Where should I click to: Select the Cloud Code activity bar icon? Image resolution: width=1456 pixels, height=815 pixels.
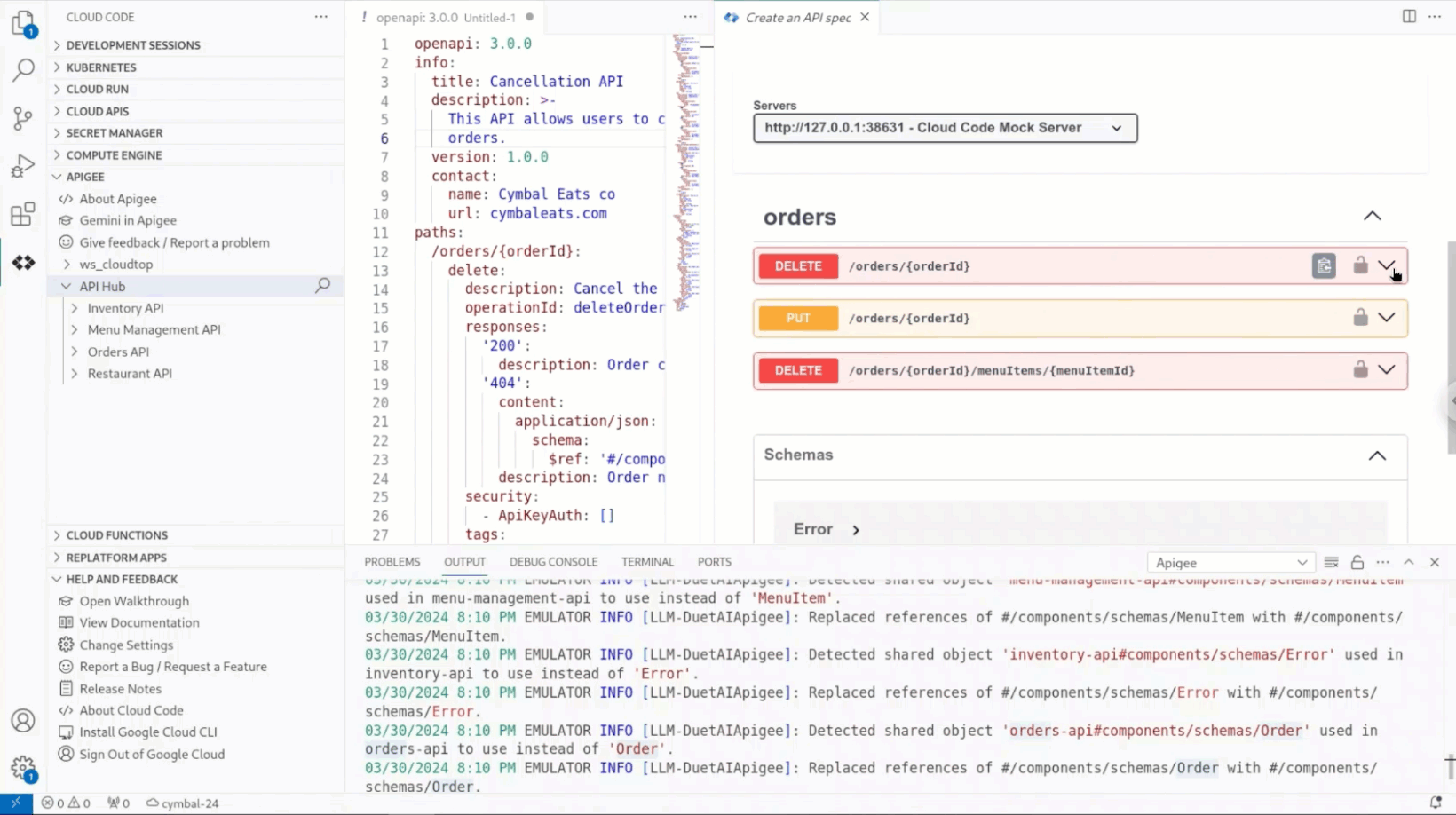point(23,263)
